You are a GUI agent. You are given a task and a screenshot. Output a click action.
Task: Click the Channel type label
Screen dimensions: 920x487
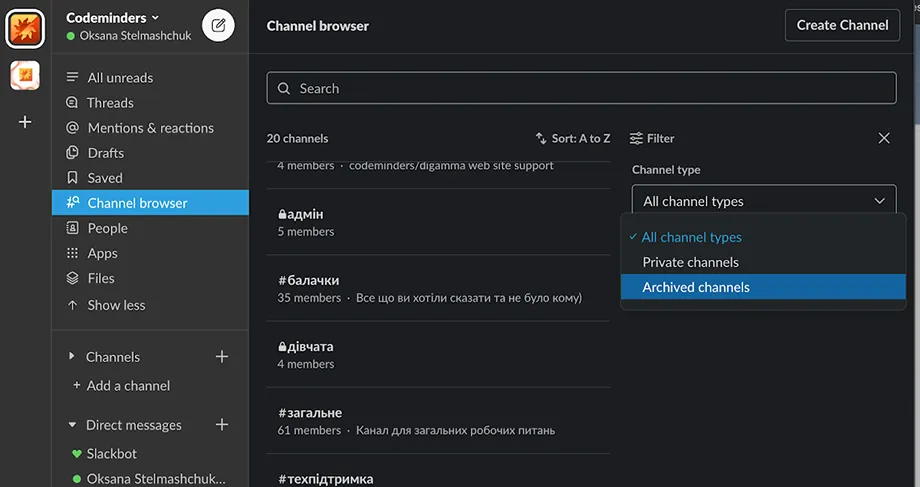pos(666,170)
